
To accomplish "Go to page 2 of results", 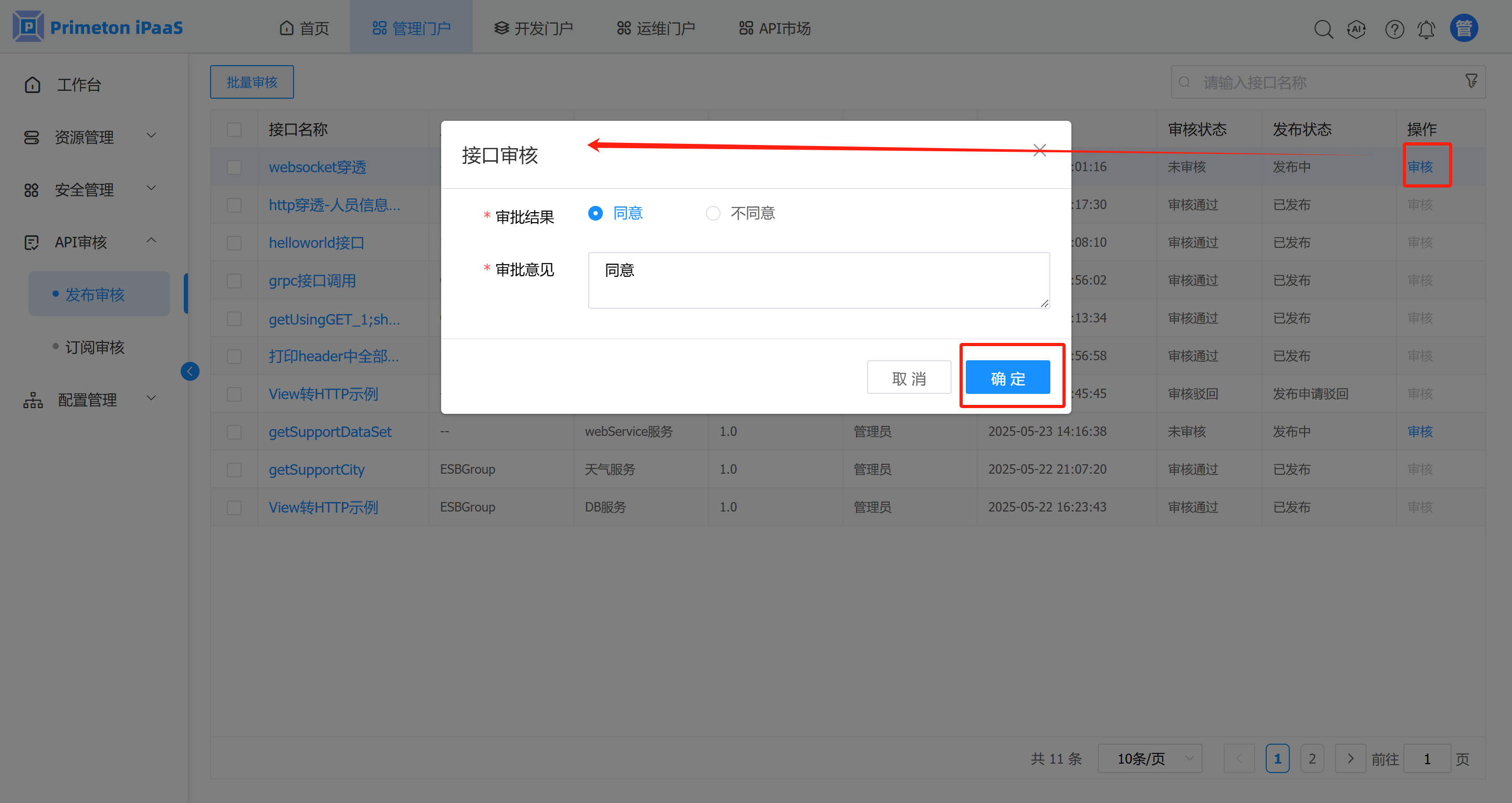I will pyautogui.click(x=1312, y=758).
